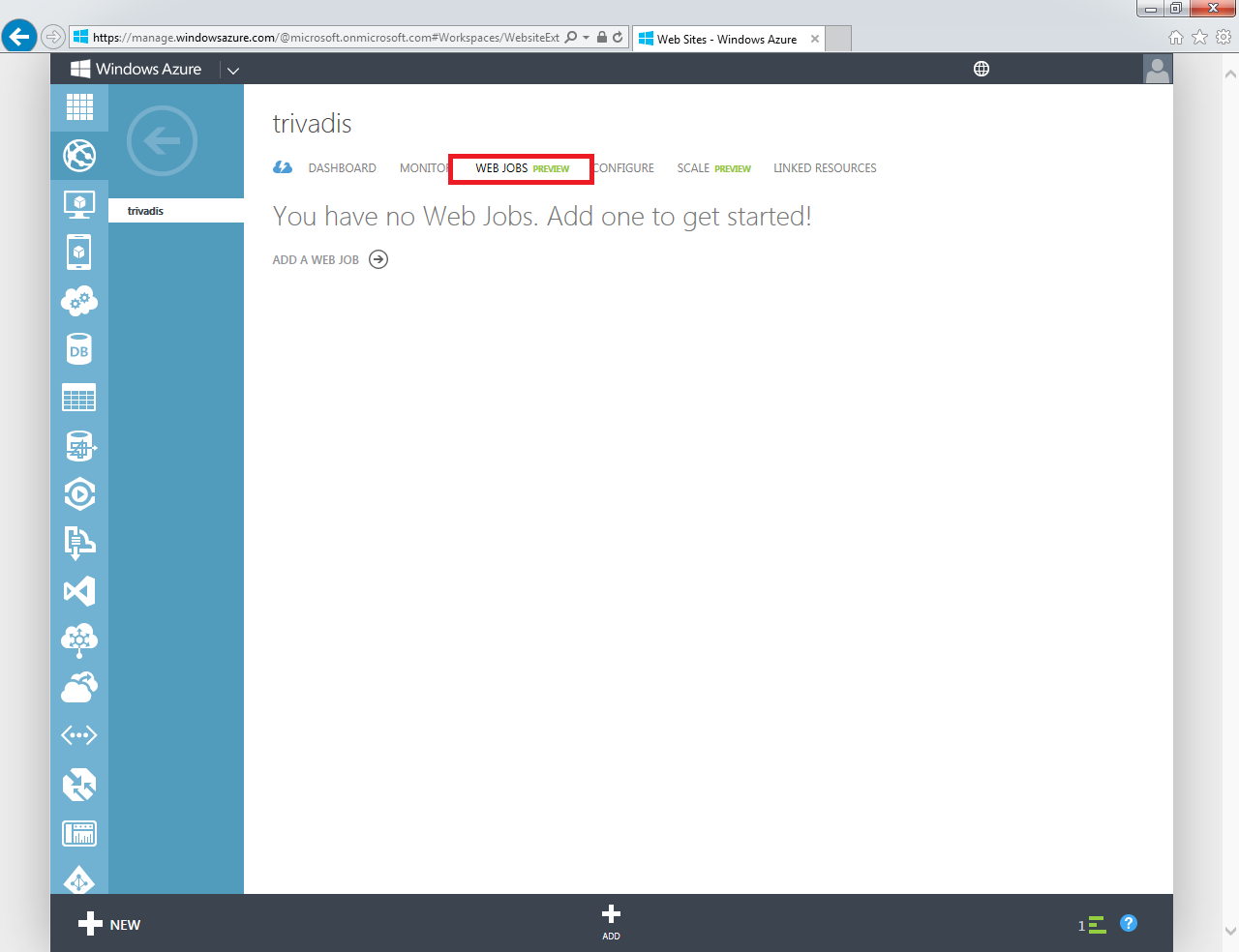Click the arrow beside ADD A WEB JOB
Image resolution: width=1239 pixels, height=952 pixels.
(378, 259)
